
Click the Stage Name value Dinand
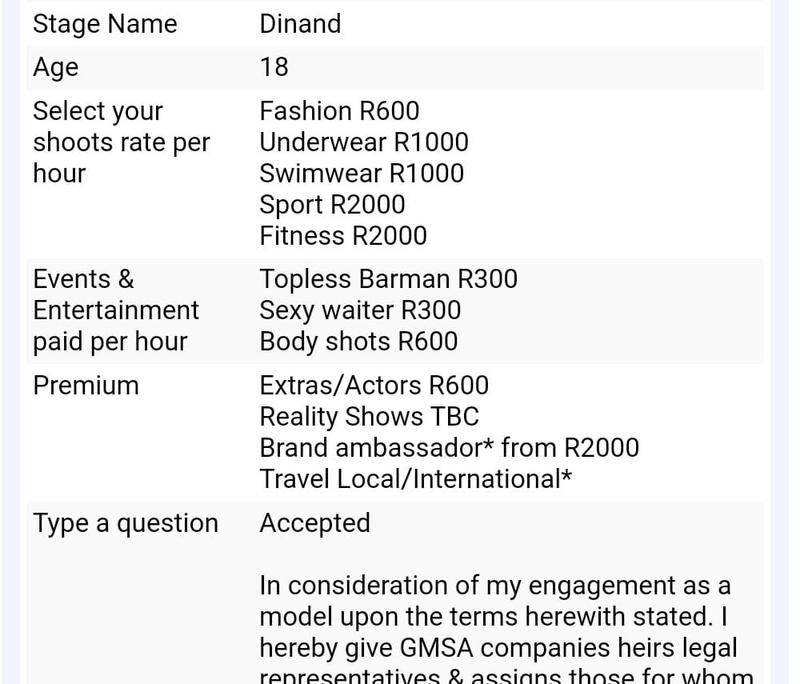[300, 24]
